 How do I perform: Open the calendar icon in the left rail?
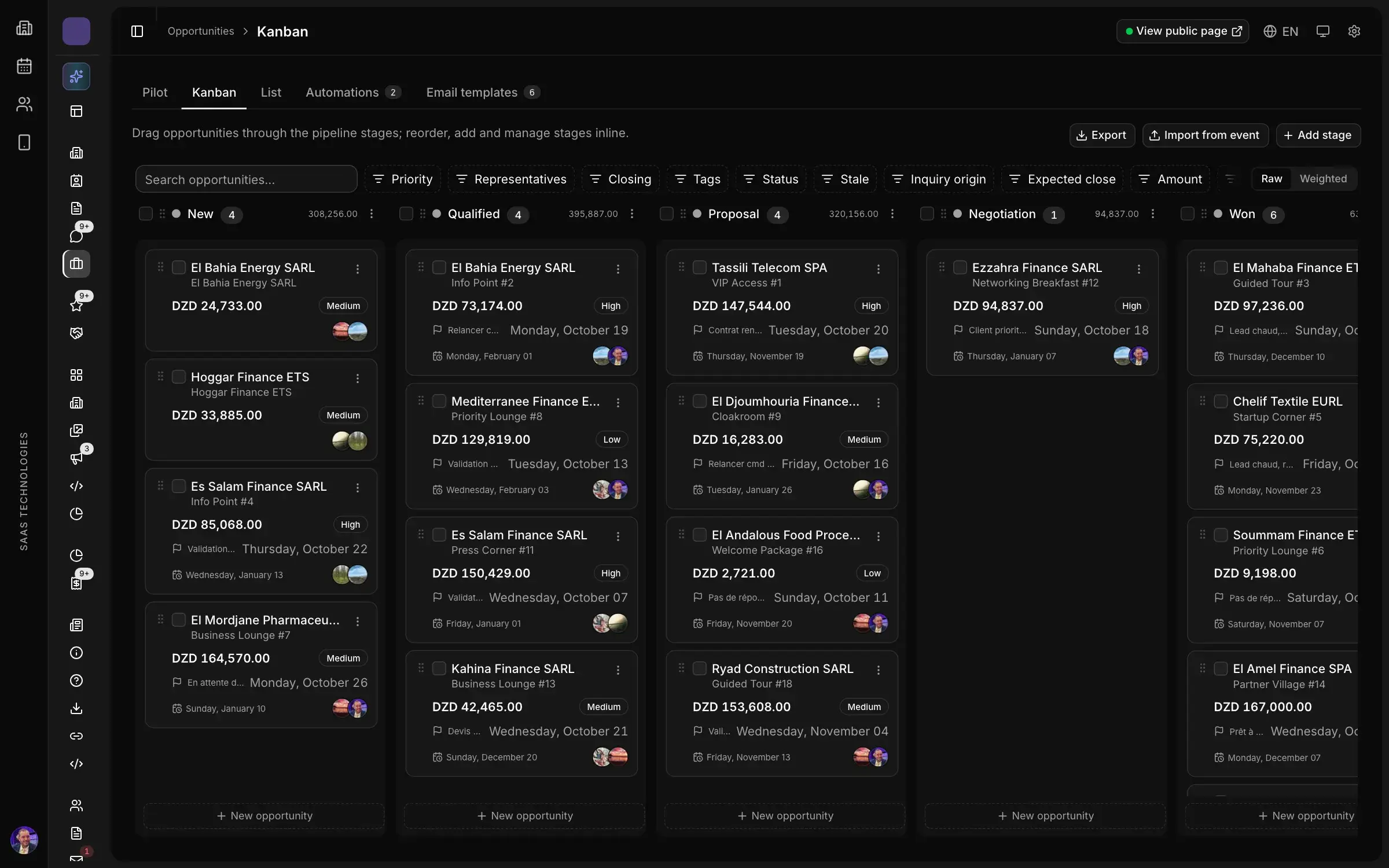coord(24,66)
